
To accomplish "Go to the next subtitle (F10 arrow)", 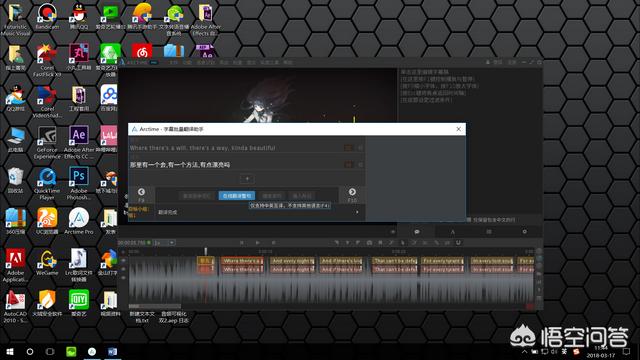I will click(x=352, y=192).
